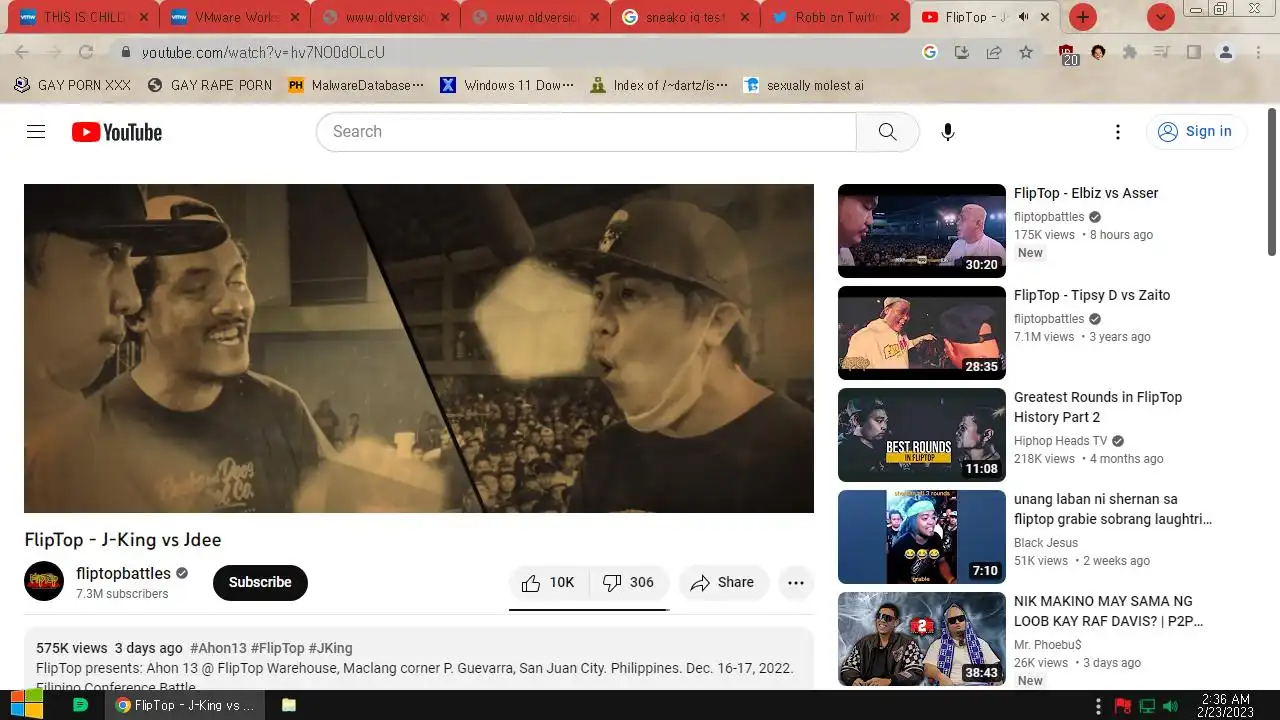Screen dimensions: 1280x720
Task: Open File Explorer from the taskbar
Action: coord(289,705)
